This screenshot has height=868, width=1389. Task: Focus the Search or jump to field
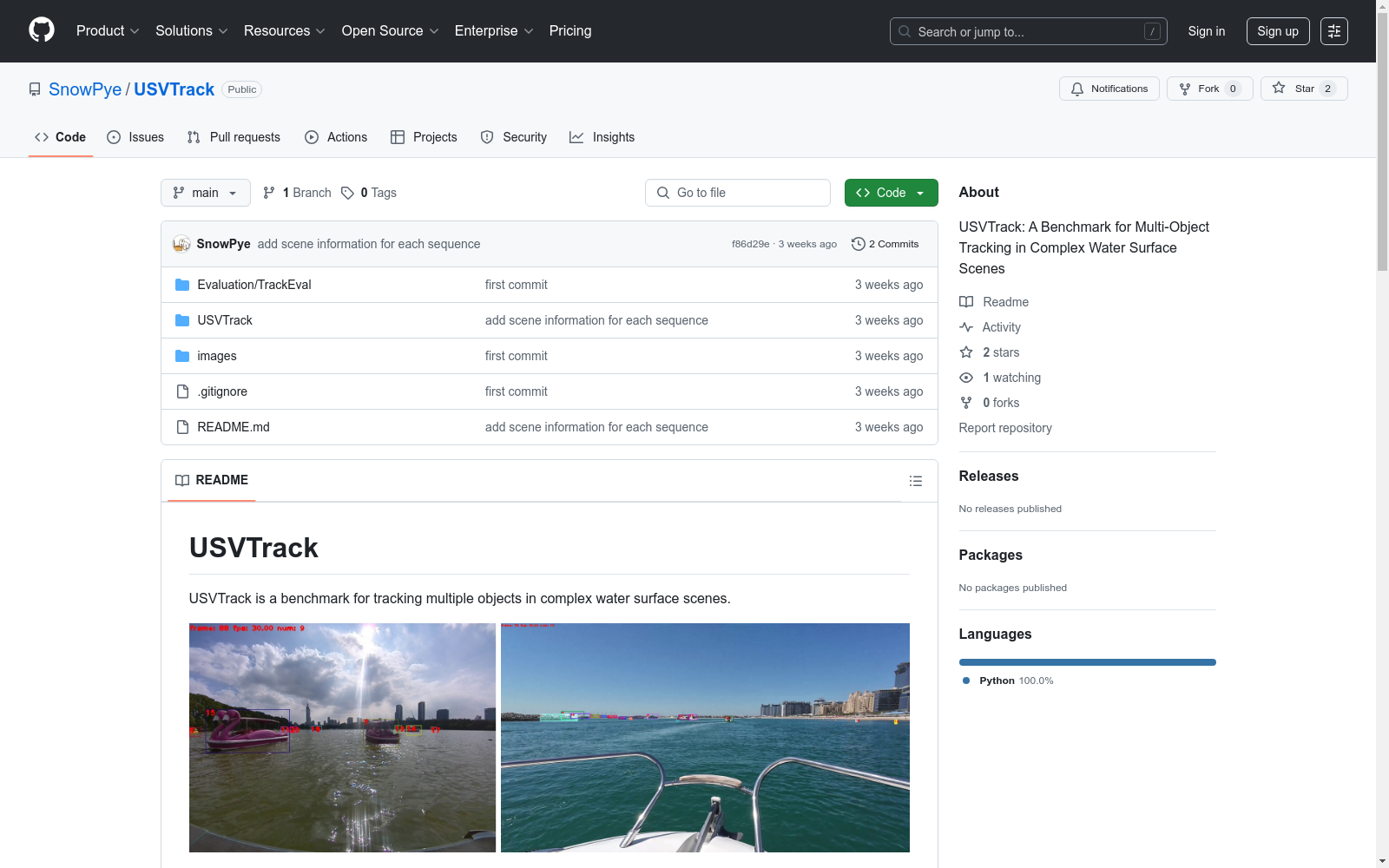1028,31
